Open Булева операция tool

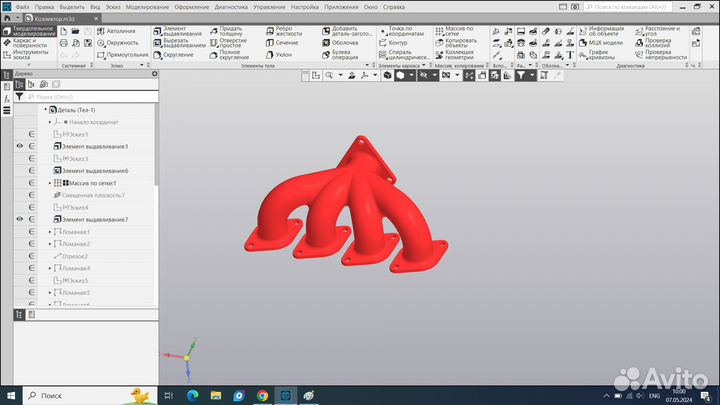340,55
